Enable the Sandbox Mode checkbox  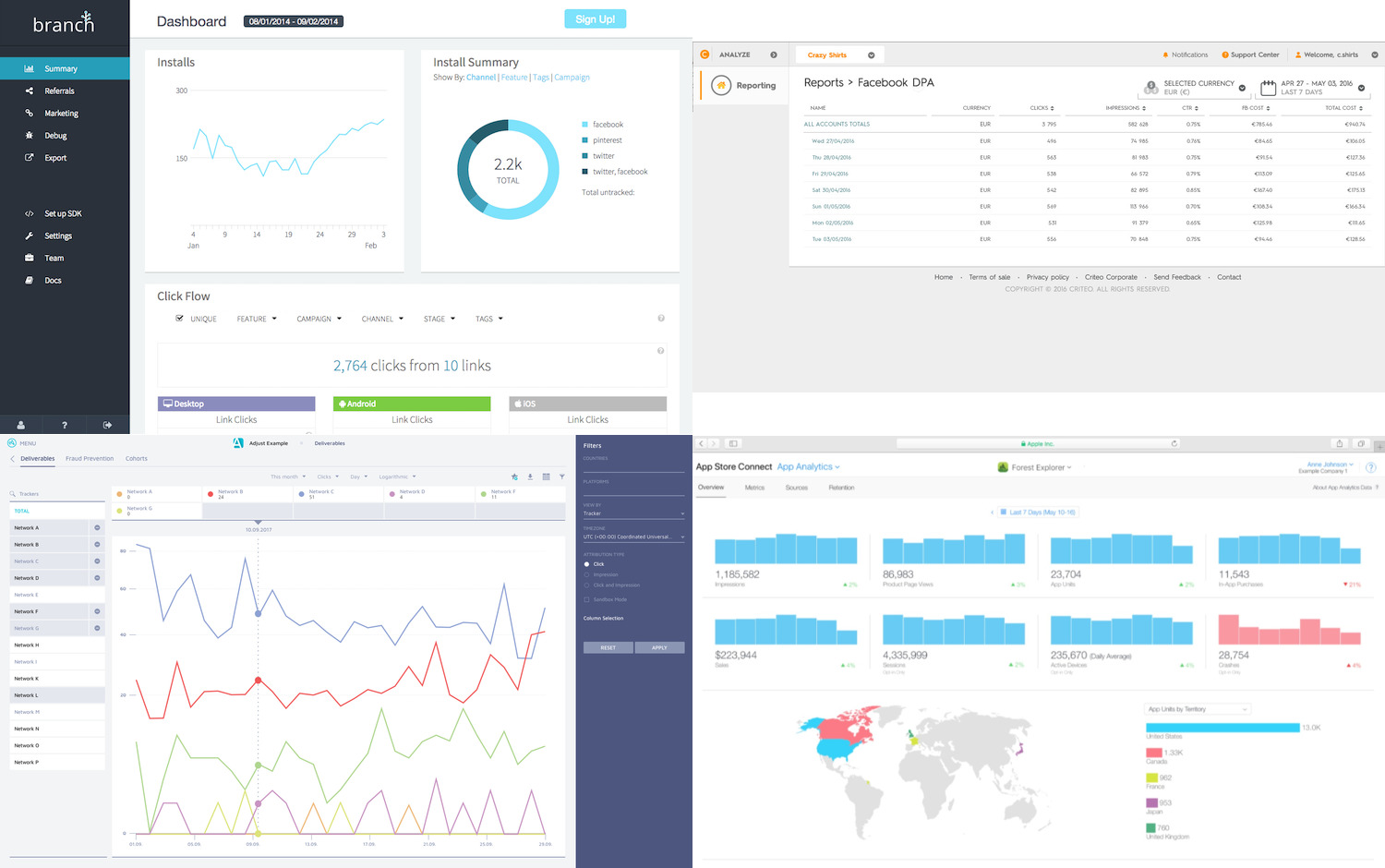[586, 599]
